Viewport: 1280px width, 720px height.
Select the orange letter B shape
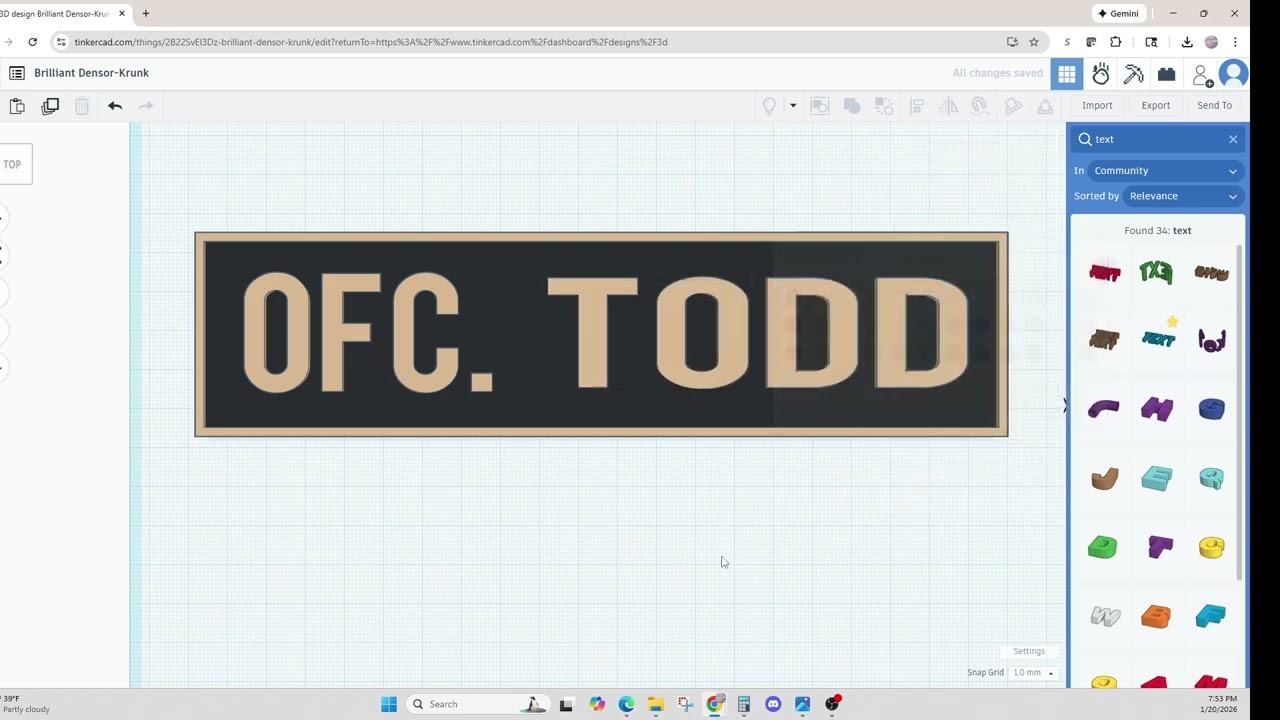1156,616
